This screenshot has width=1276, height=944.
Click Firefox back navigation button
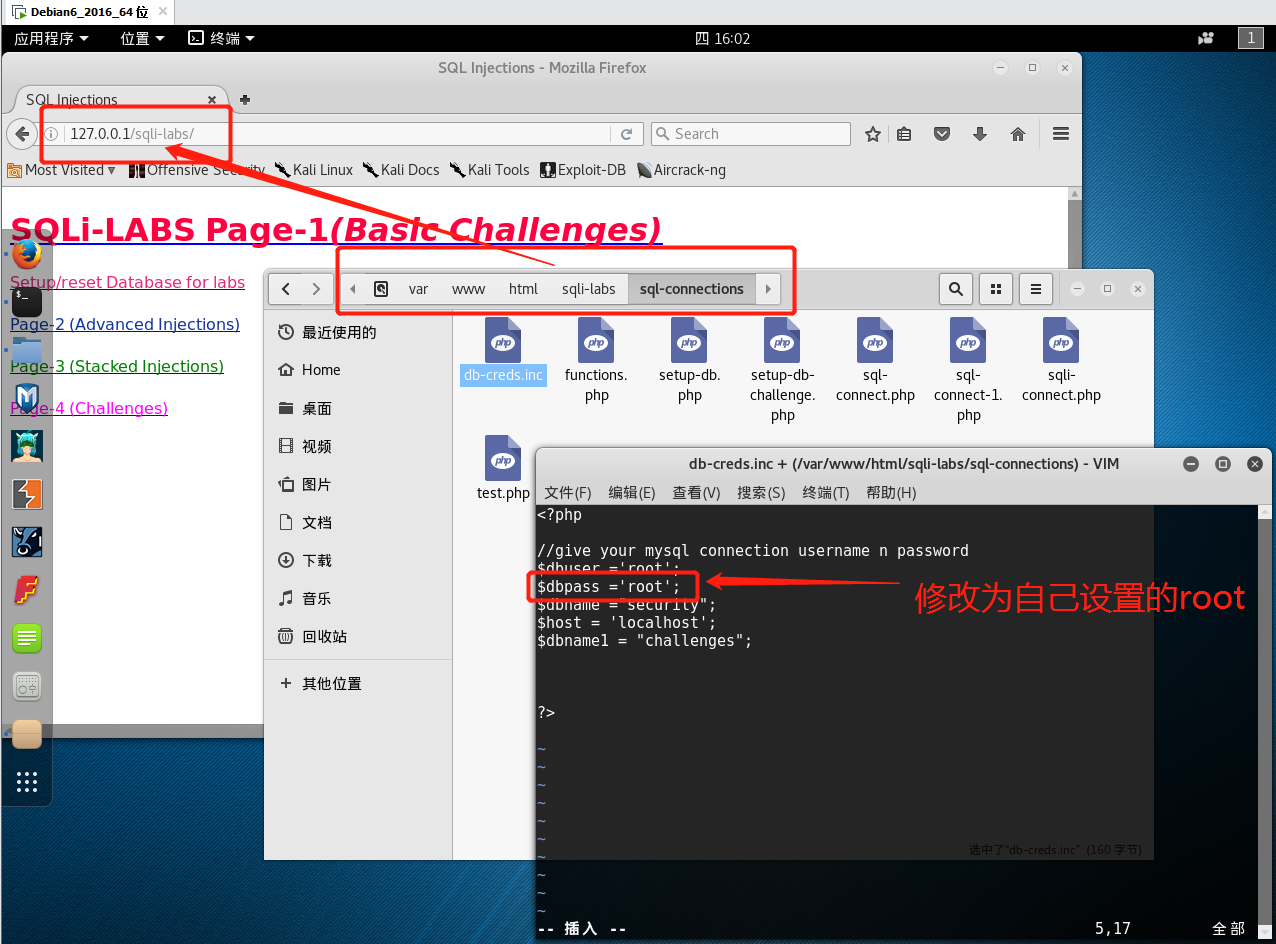point(22,134)
